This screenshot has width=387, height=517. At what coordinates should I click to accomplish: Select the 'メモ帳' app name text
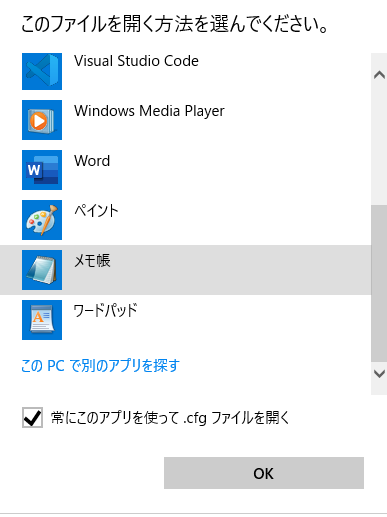click(92, 261)
